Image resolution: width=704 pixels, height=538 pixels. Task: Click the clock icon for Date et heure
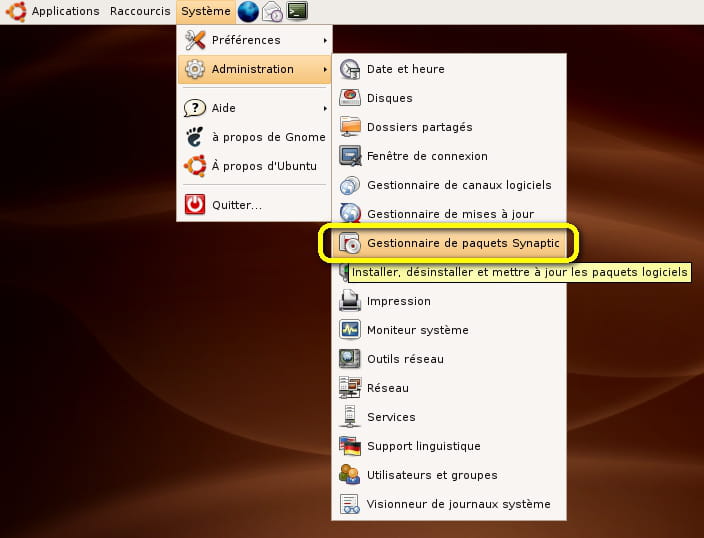[x=350, y=69]
